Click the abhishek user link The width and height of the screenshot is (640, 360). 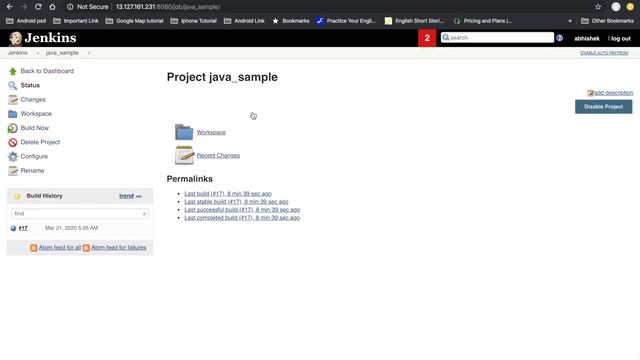pos(587,38)
